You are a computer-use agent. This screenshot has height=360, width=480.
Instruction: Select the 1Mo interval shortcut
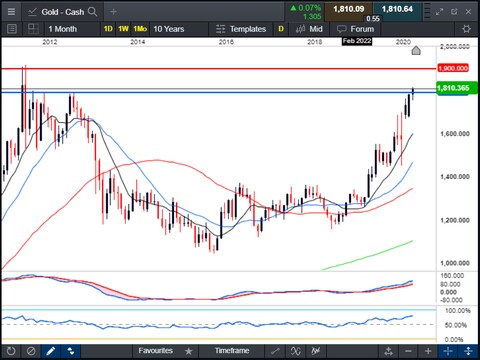tap(140, 29)
